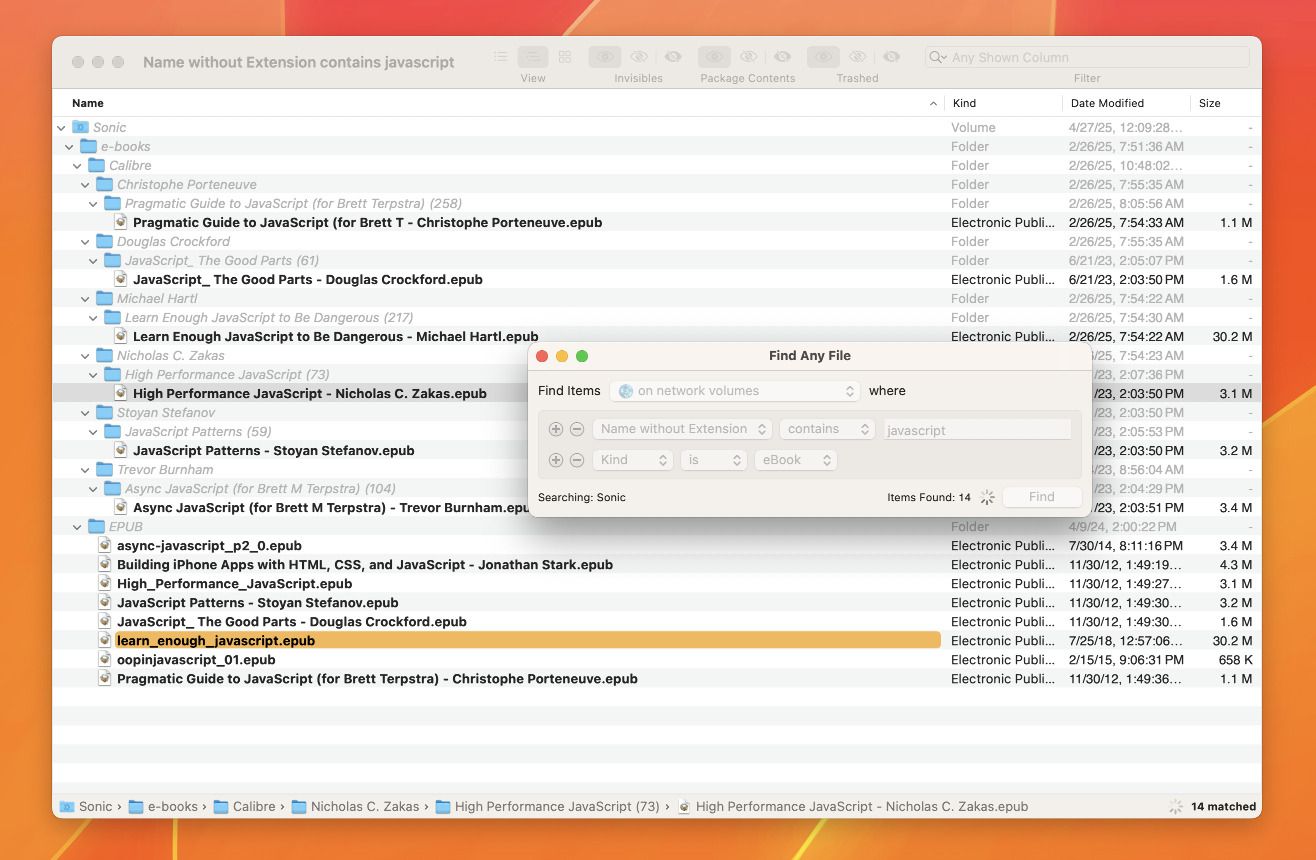This screenshot has height=860, width=1316.
Task: Remove the Kind criterion using the minus button
Action: coord(578,459)
